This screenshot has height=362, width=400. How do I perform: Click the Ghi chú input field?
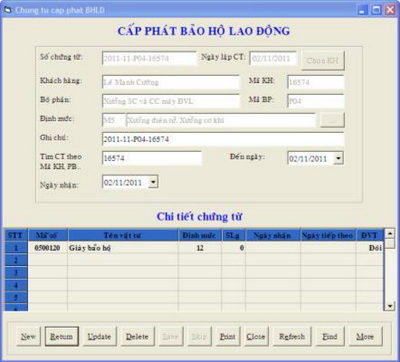223,139
